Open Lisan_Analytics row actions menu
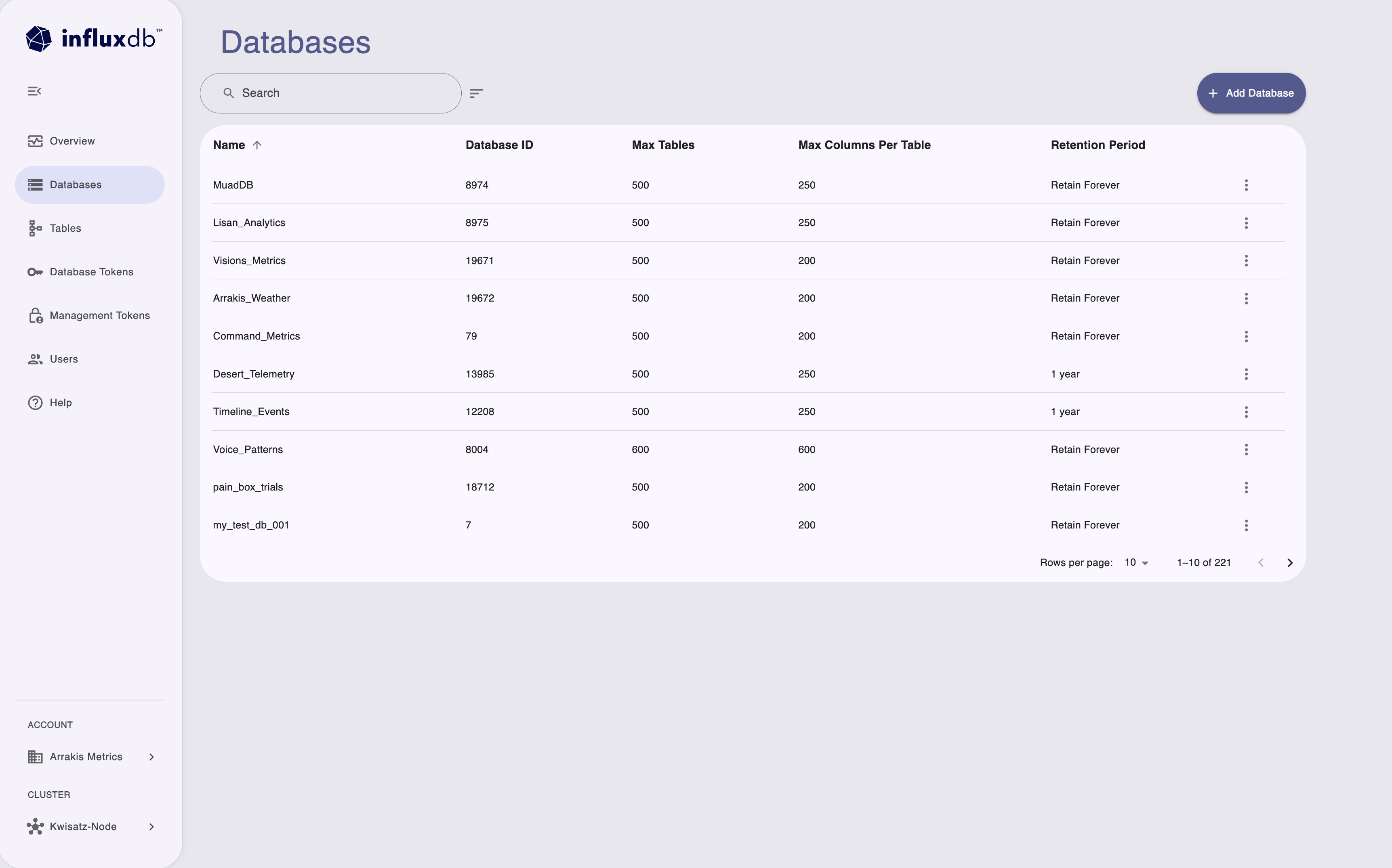The height and width of the screenshot is (868, 1392). coord(1246,223)
